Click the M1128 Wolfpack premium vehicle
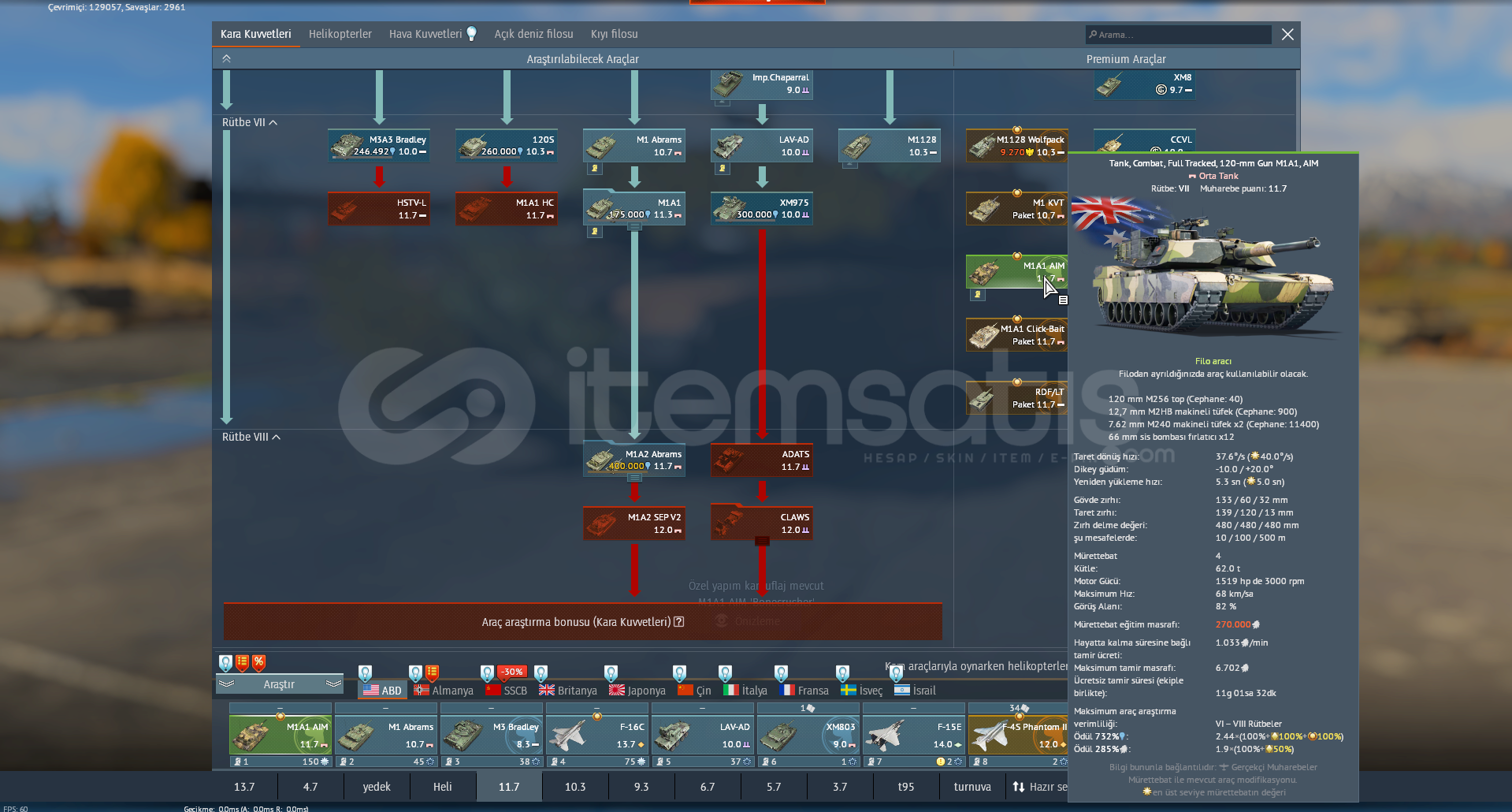The height and width of the screenshot is (812, 1512). coord(1016,146)
